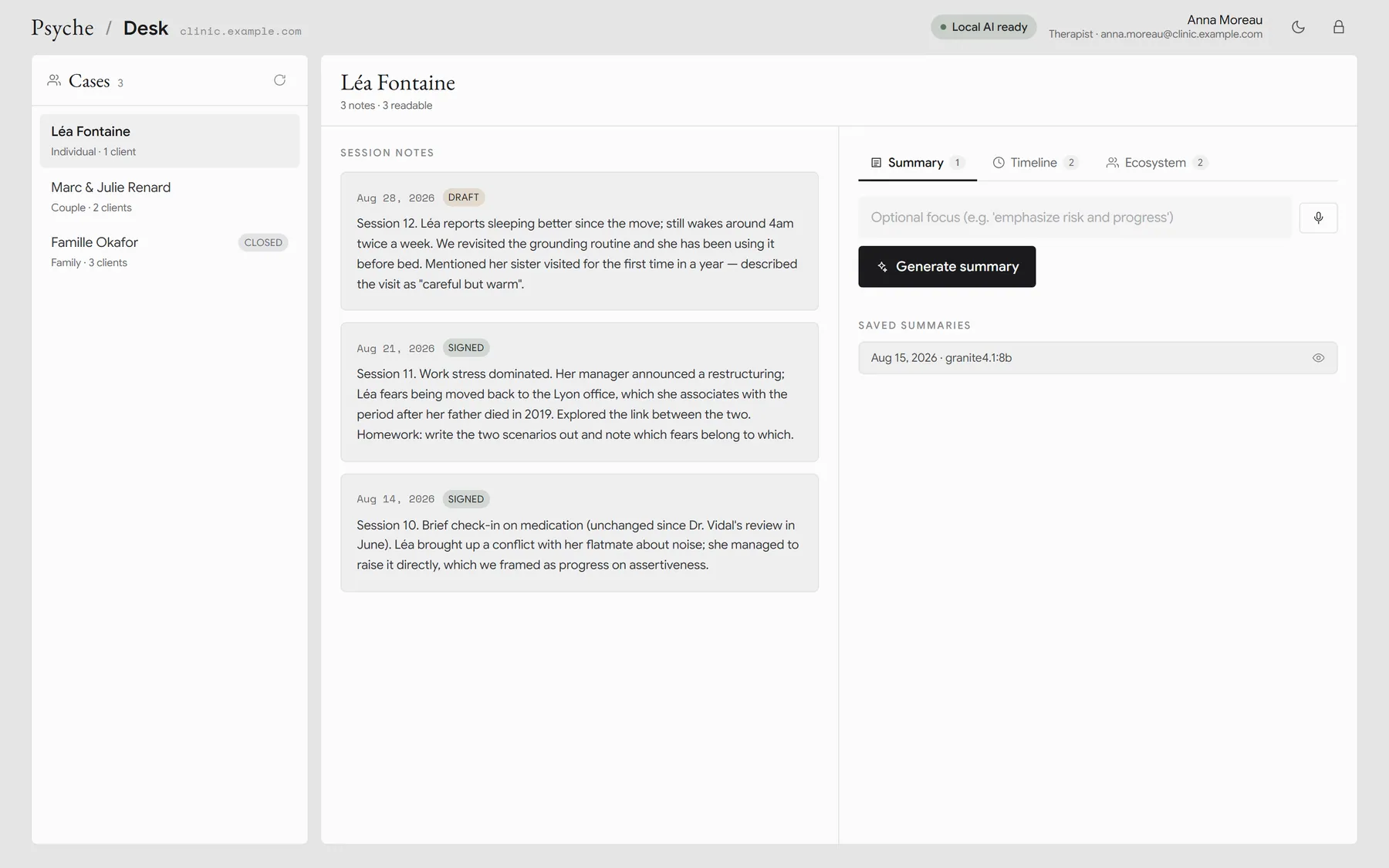Click the DRAFT badge on Session 12
This screenshot has width=1389, height=868.
pos(464,198)
